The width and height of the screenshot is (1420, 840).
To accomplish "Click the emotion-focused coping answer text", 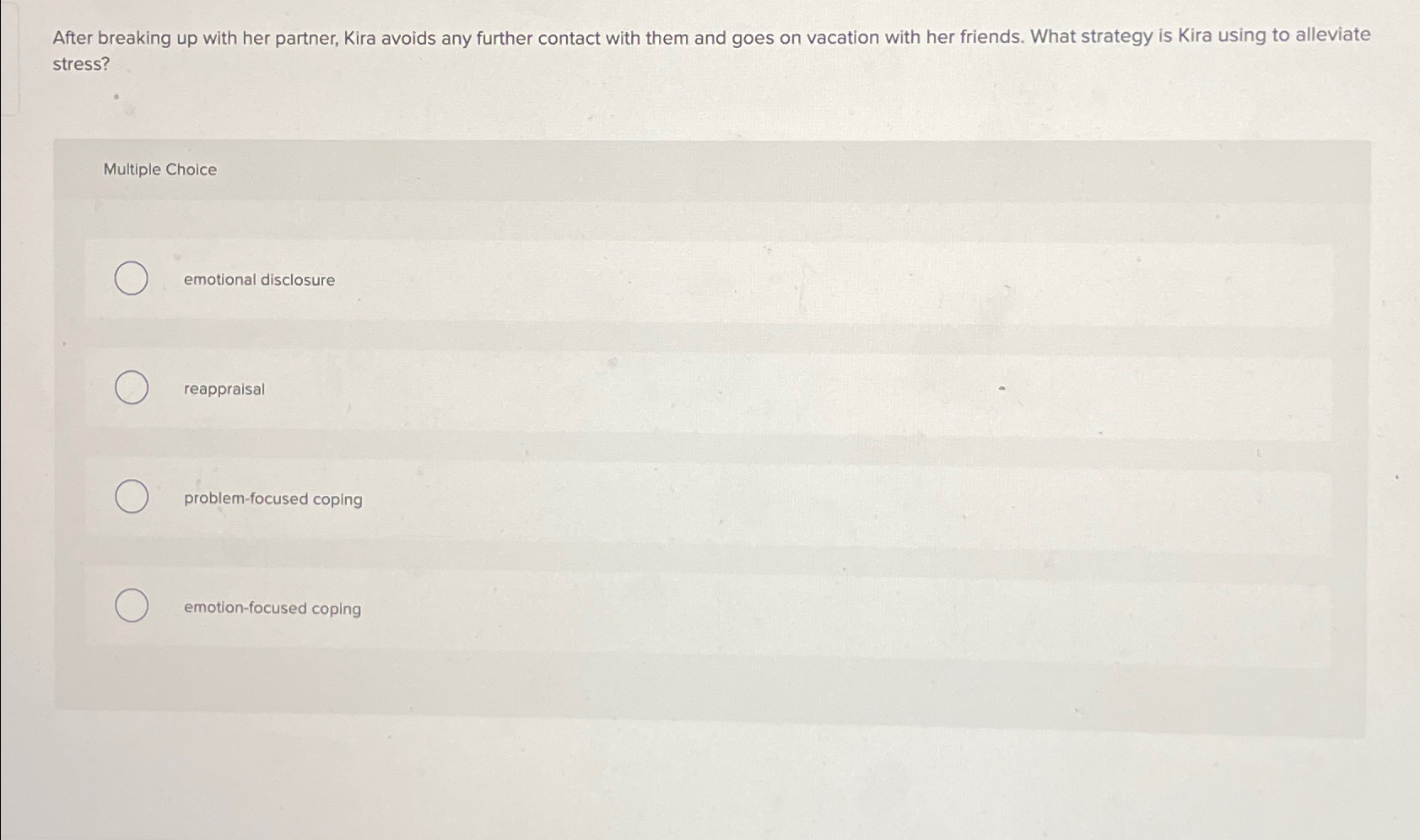I will [272, 609].
